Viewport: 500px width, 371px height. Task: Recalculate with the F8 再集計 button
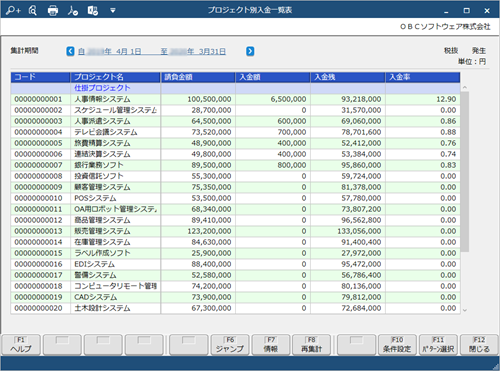pos(311,345)
